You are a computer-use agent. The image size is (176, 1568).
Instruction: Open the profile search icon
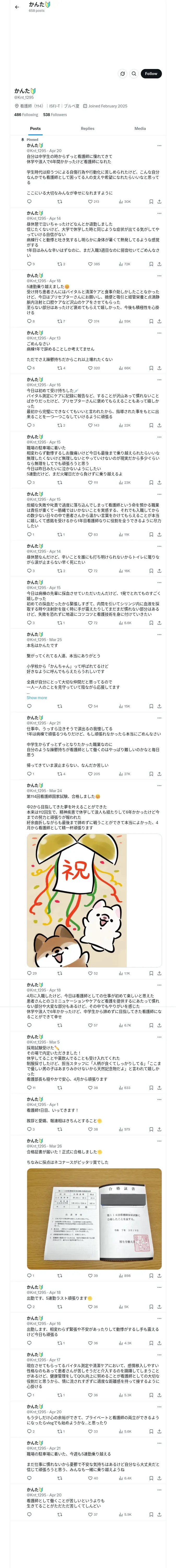coord(134,74)
